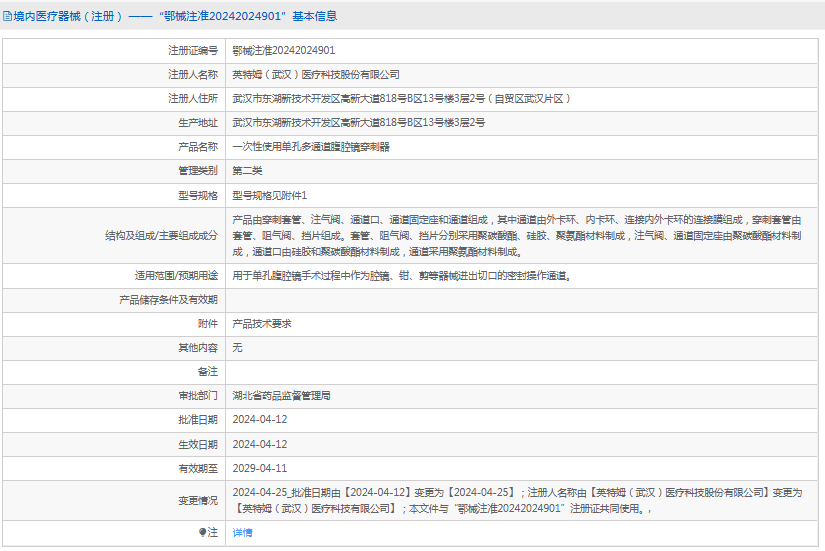Click the 产品名称 label
825x551 pixels.
click(x=198, y=147)
